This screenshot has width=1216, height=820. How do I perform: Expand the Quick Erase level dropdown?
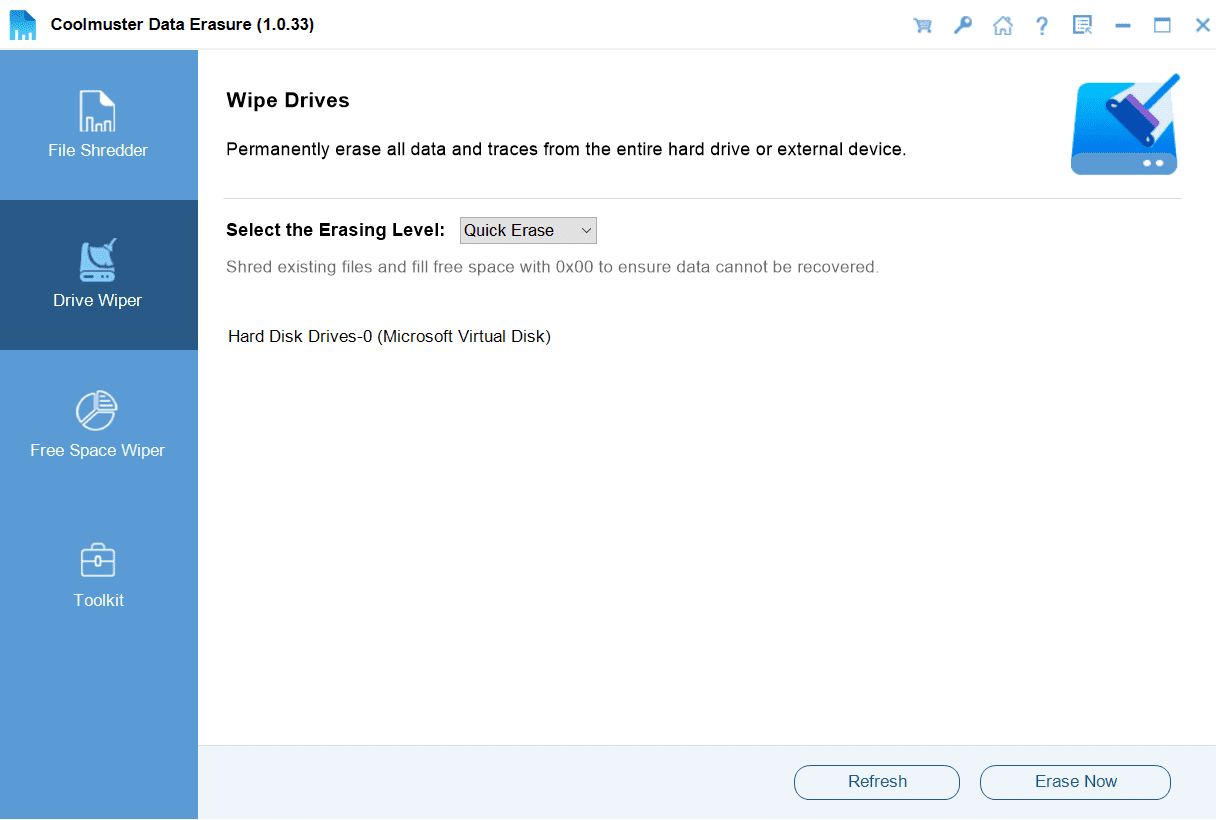(528, 231)
